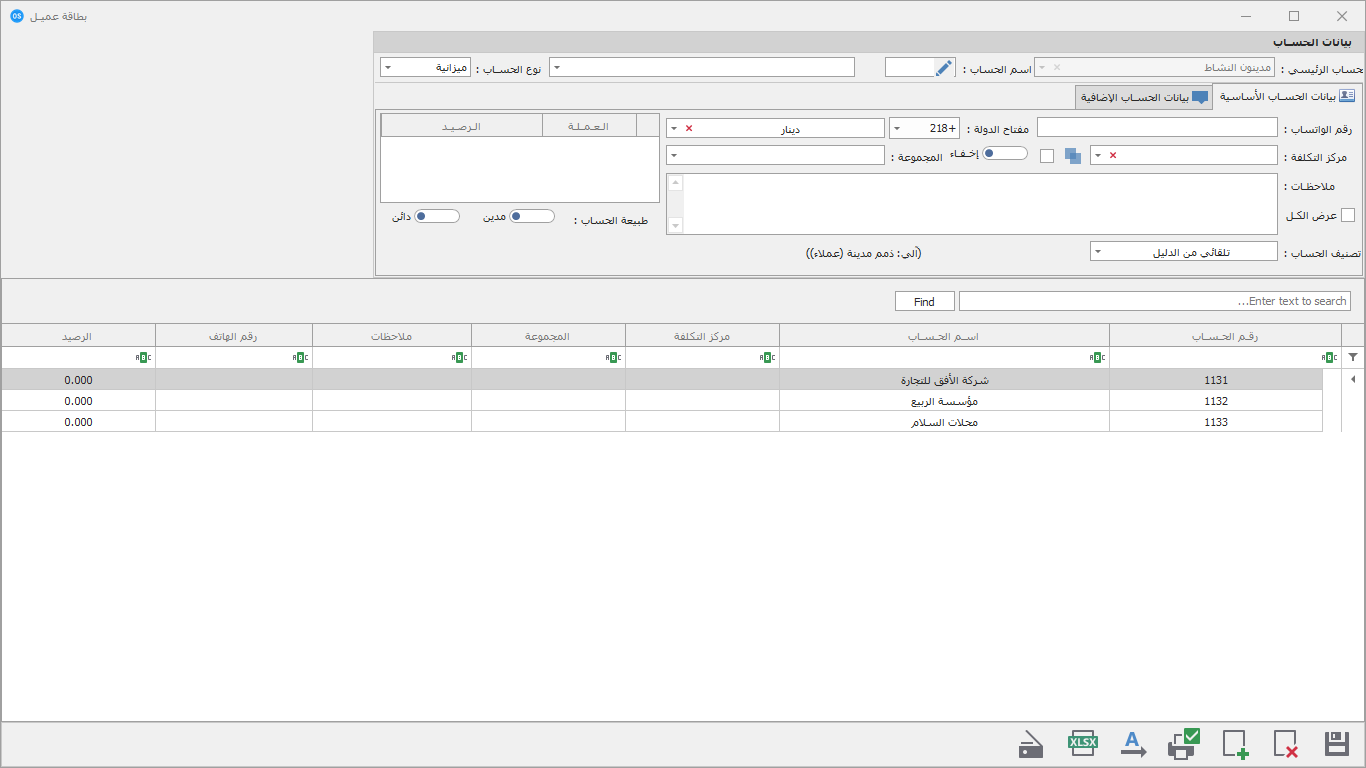Toggle the مدين (debit) account nature switch

(x=532, y=216)
